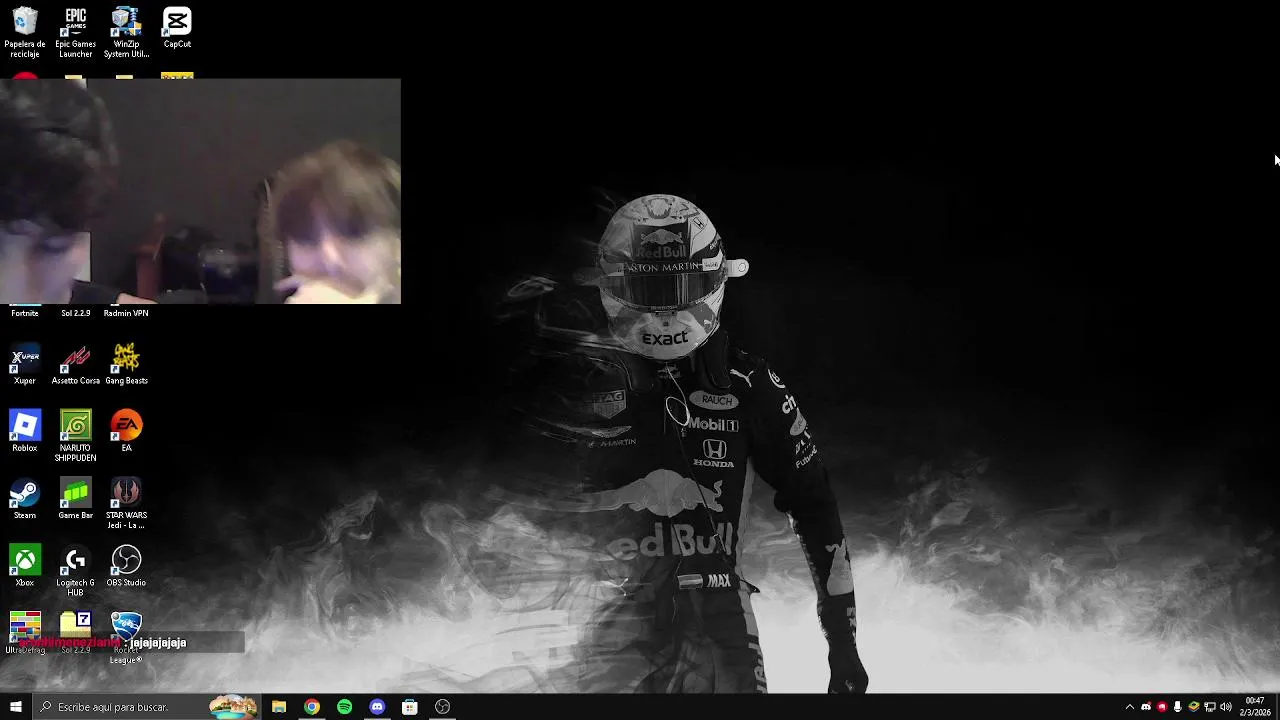The image size is (1280, 720).
Task: Click red recording tray icon
Action: 1162,707
